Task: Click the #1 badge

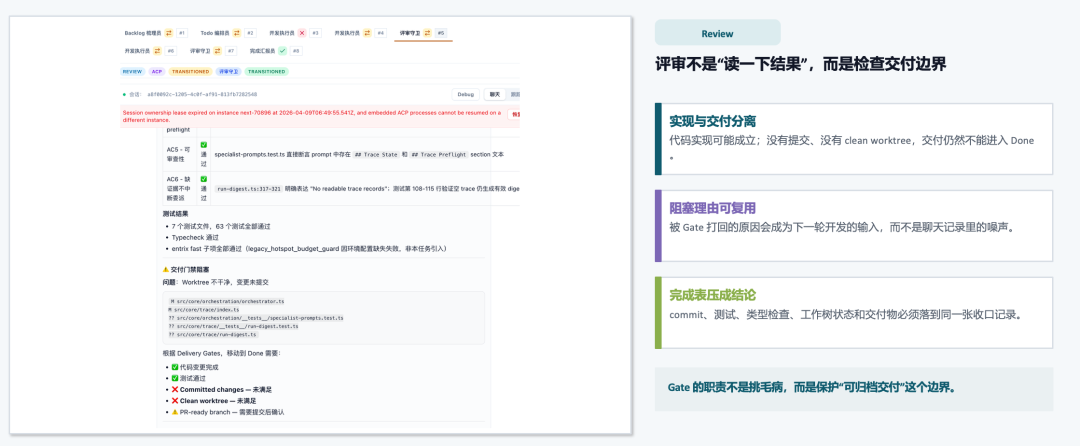Action: (x=182, y=32)
